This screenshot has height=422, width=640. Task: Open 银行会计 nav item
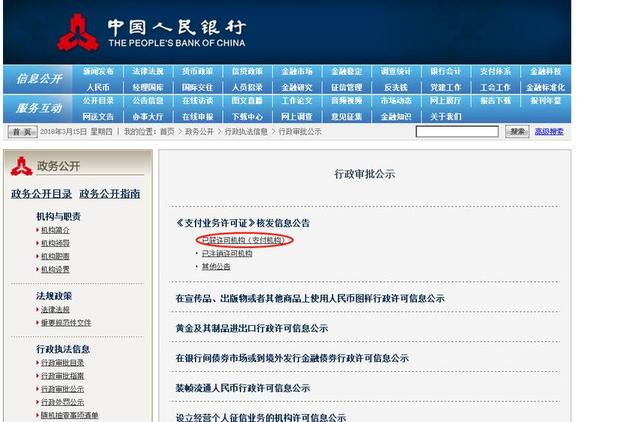click(446, 71)
